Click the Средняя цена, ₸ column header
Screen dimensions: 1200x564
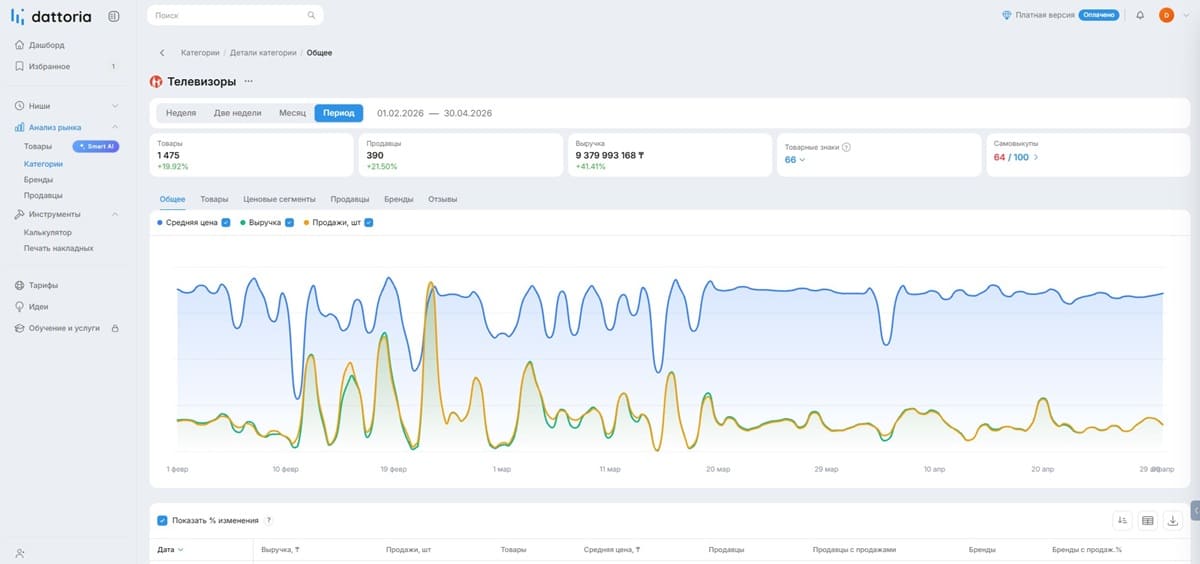(610, 550)
